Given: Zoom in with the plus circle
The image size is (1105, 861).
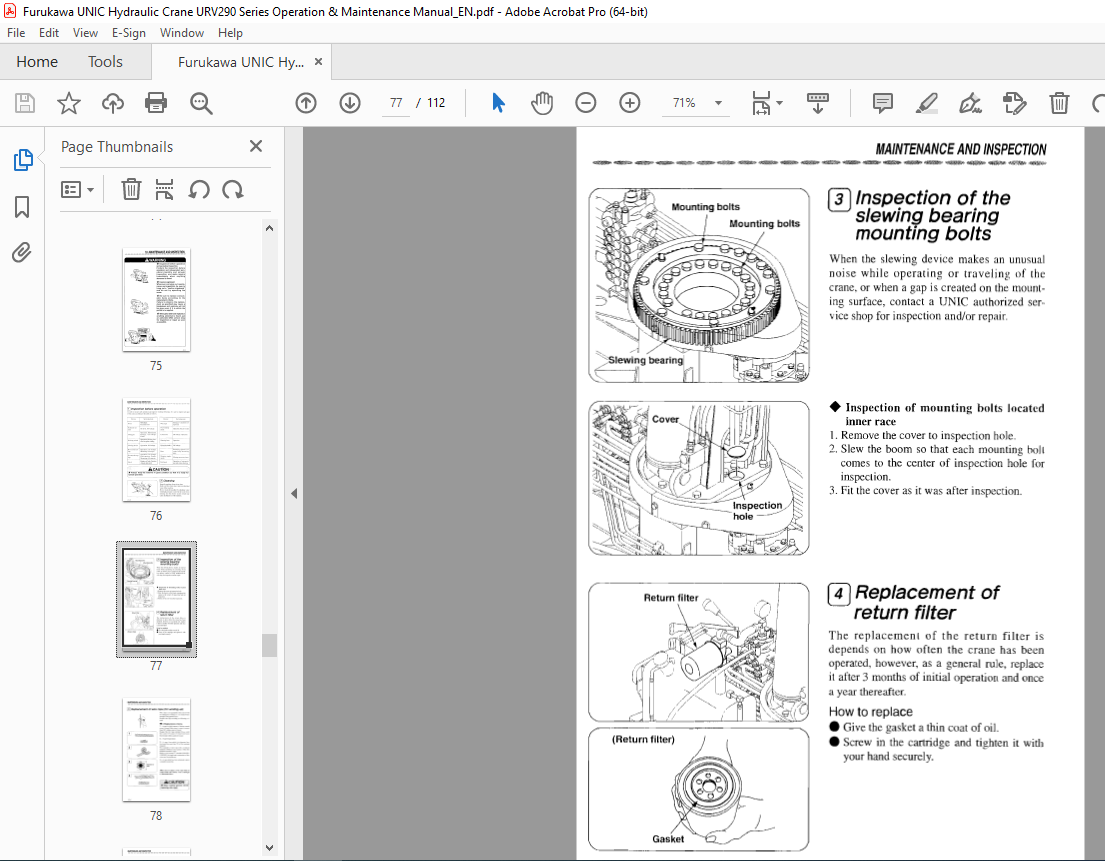Looking at the screenshot, I should 630,104.
